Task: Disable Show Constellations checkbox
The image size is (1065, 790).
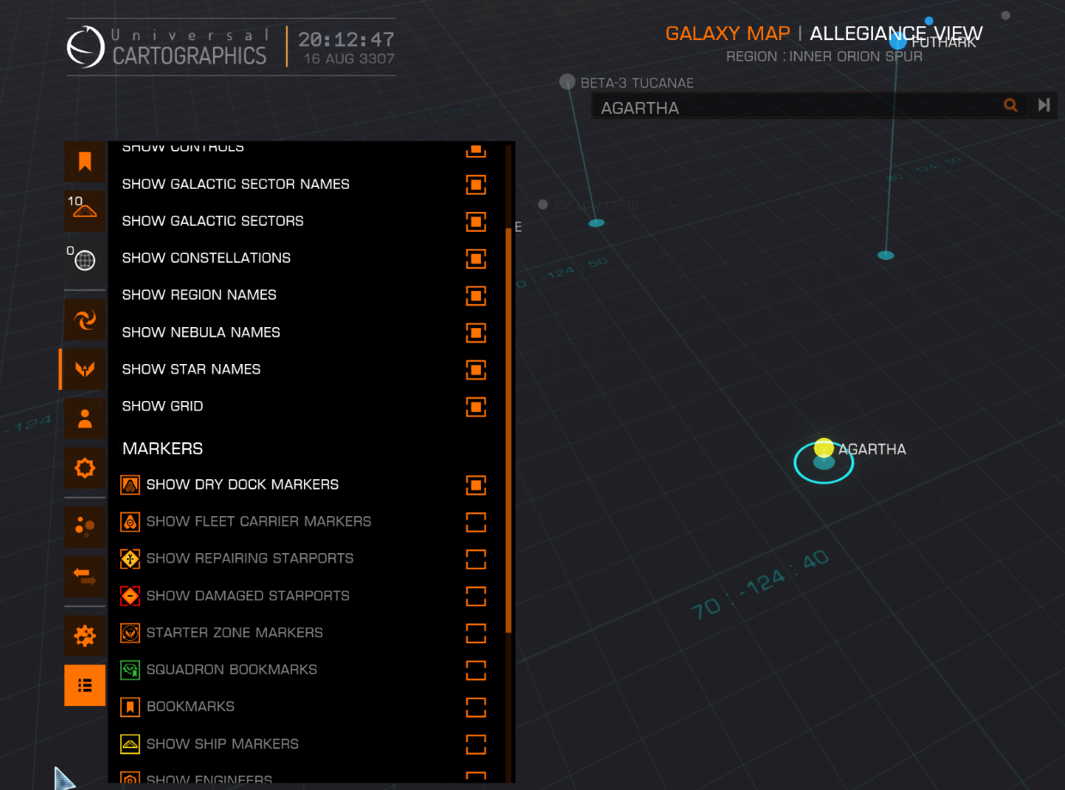Action: click(476, 258)
